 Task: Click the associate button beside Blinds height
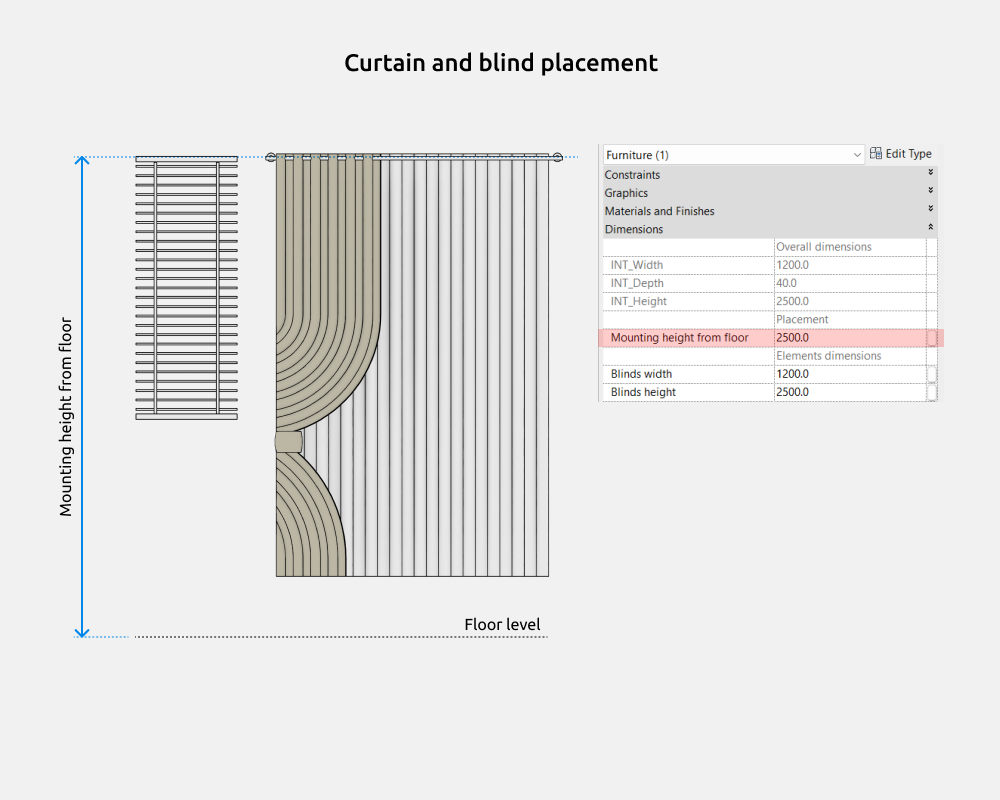click(x=932, y=392)
